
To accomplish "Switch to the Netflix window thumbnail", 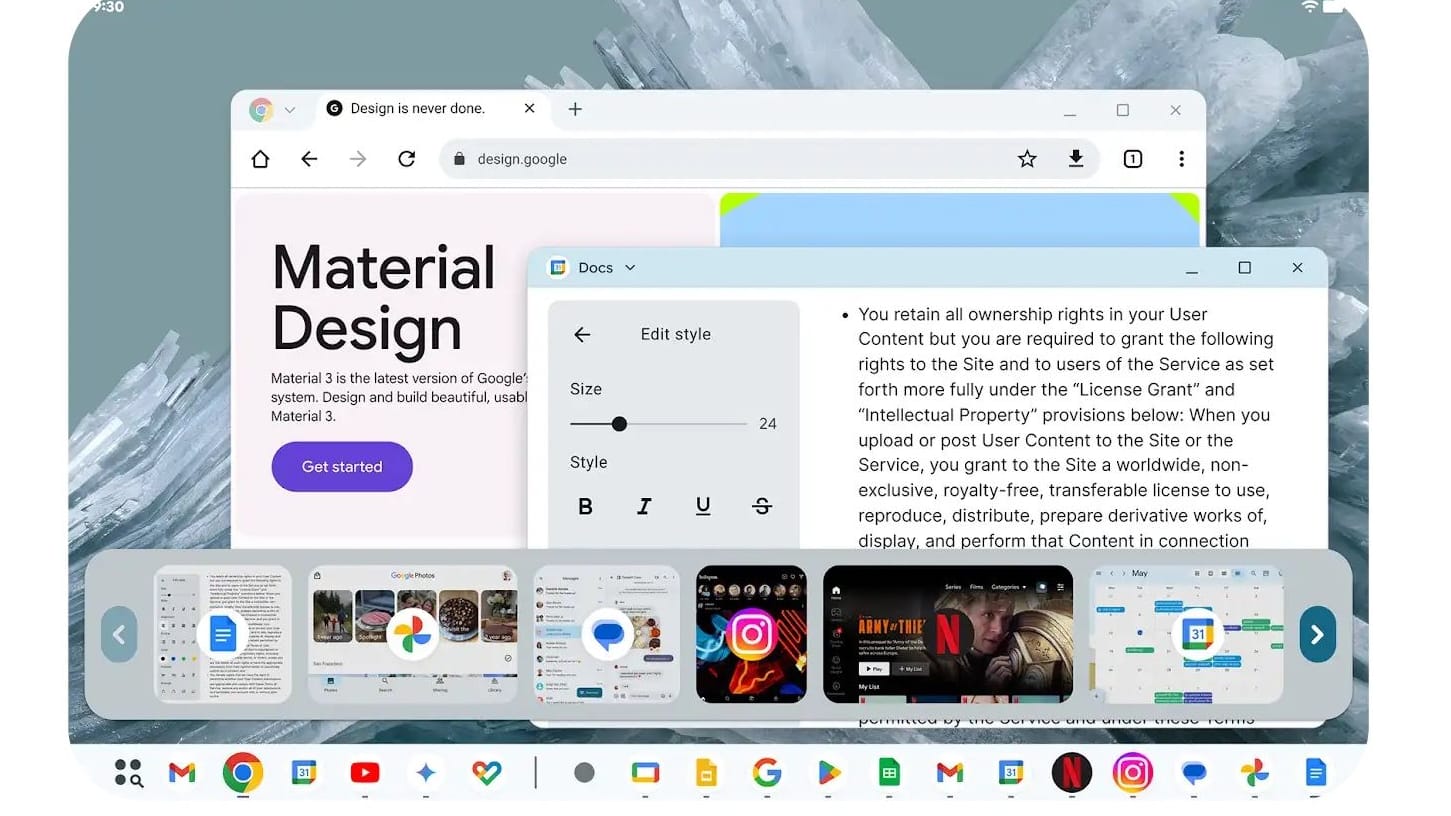I will [948, 634].
